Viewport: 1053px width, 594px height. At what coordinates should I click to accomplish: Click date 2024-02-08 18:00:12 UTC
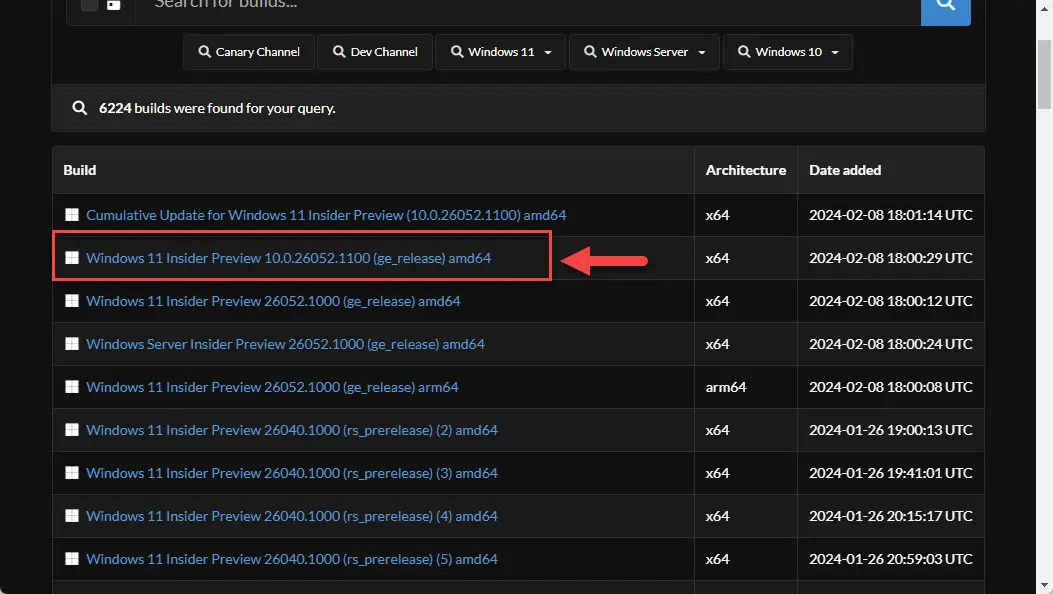890,301
